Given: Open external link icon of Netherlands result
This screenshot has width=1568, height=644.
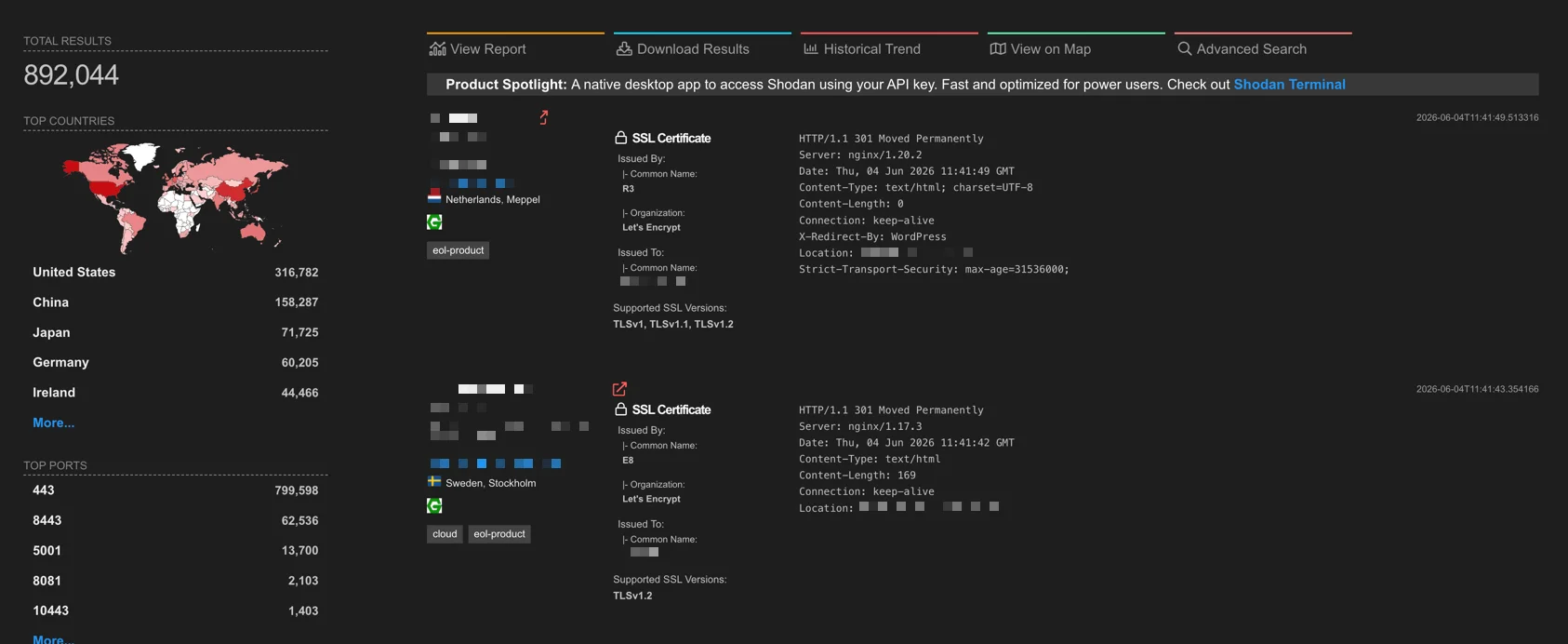Looking at the screenshot, I should point(544,117).
